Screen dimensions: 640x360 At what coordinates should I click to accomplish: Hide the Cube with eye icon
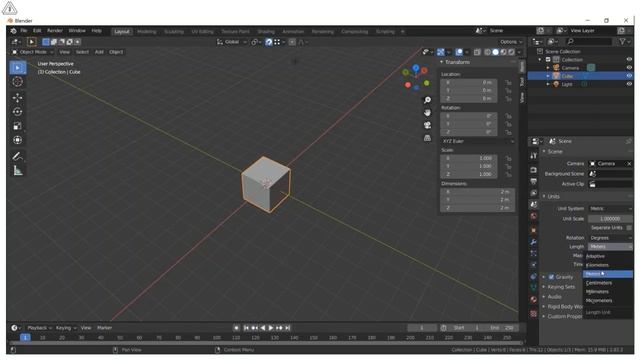[x=629, y=76]
